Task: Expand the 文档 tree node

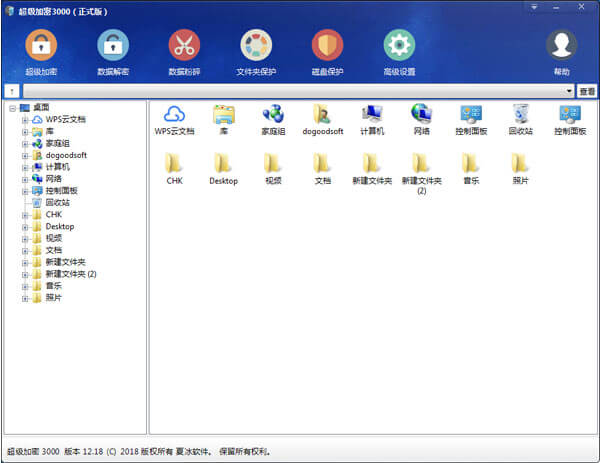Action: click(x=25, y=251)
